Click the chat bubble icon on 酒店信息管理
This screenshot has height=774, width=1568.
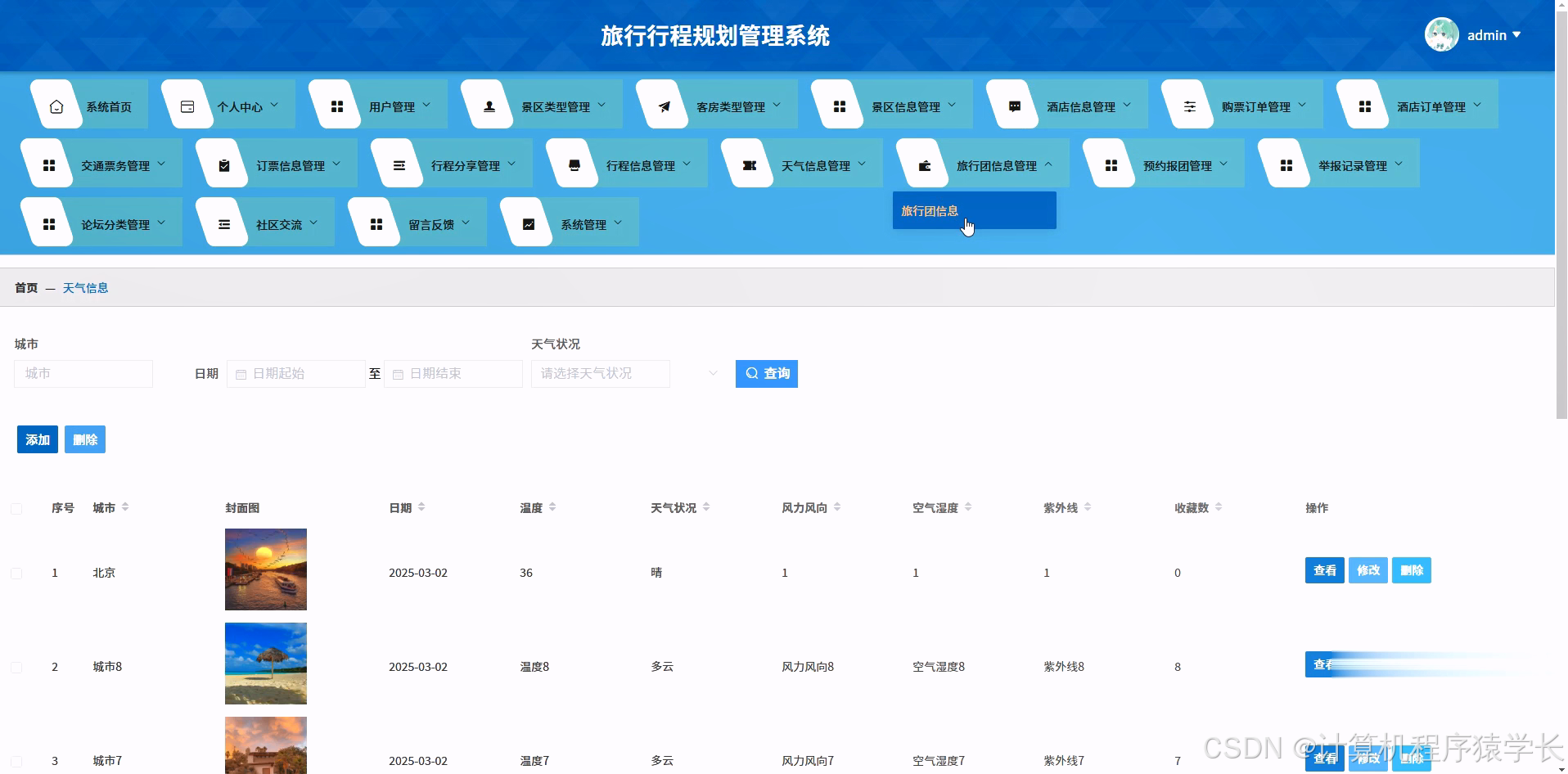click(x=1015, y=105)
